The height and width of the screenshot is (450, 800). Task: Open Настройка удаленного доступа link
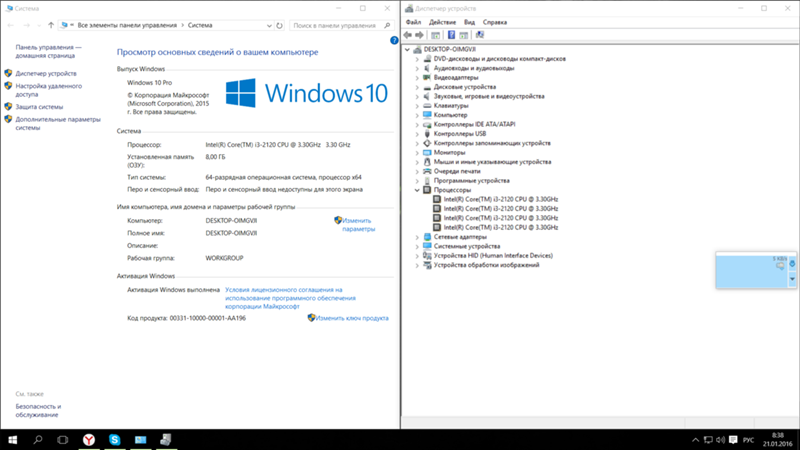[x=48, y=90]
